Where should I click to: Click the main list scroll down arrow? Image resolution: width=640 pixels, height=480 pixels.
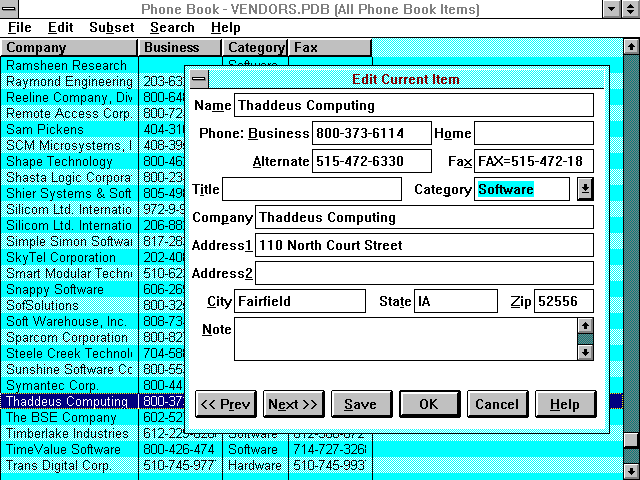[x=631, y=470]
